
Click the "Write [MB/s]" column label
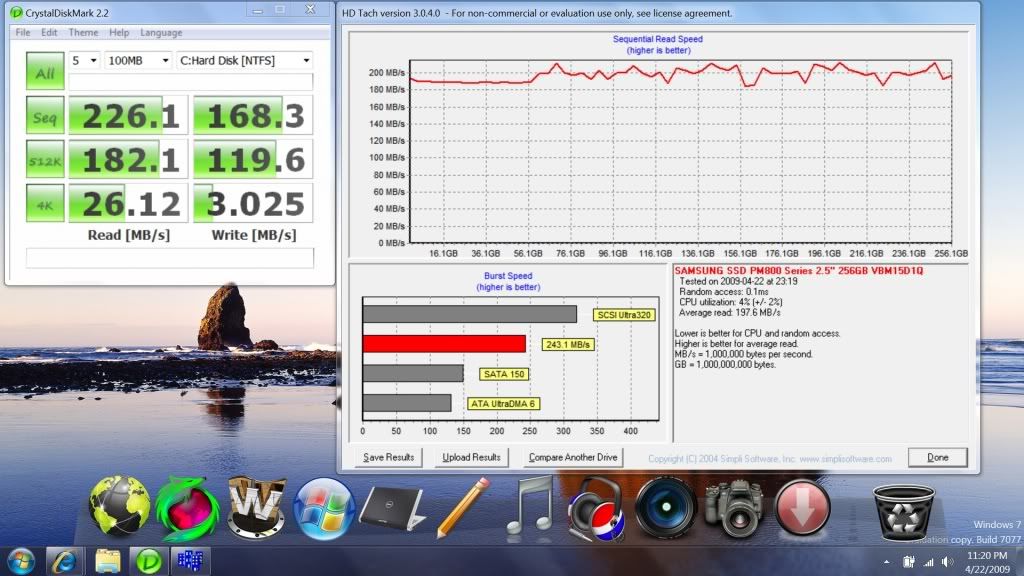click(x=253, y=235)
